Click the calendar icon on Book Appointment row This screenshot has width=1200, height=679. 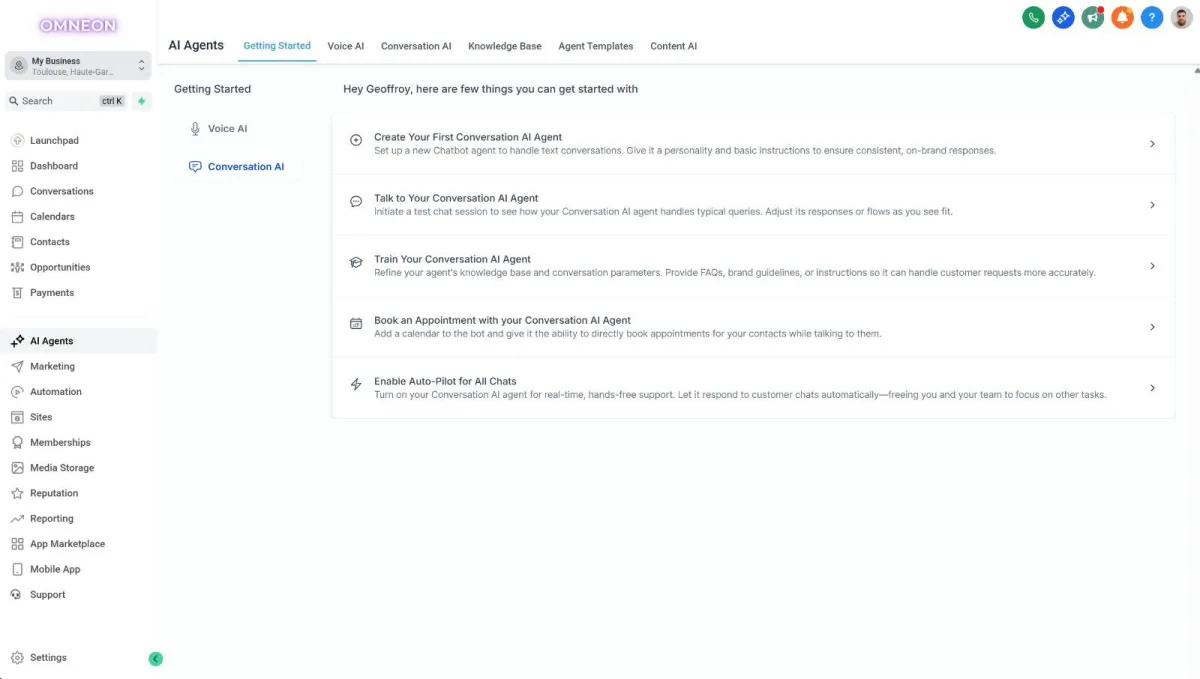click(x=356, y=324)
